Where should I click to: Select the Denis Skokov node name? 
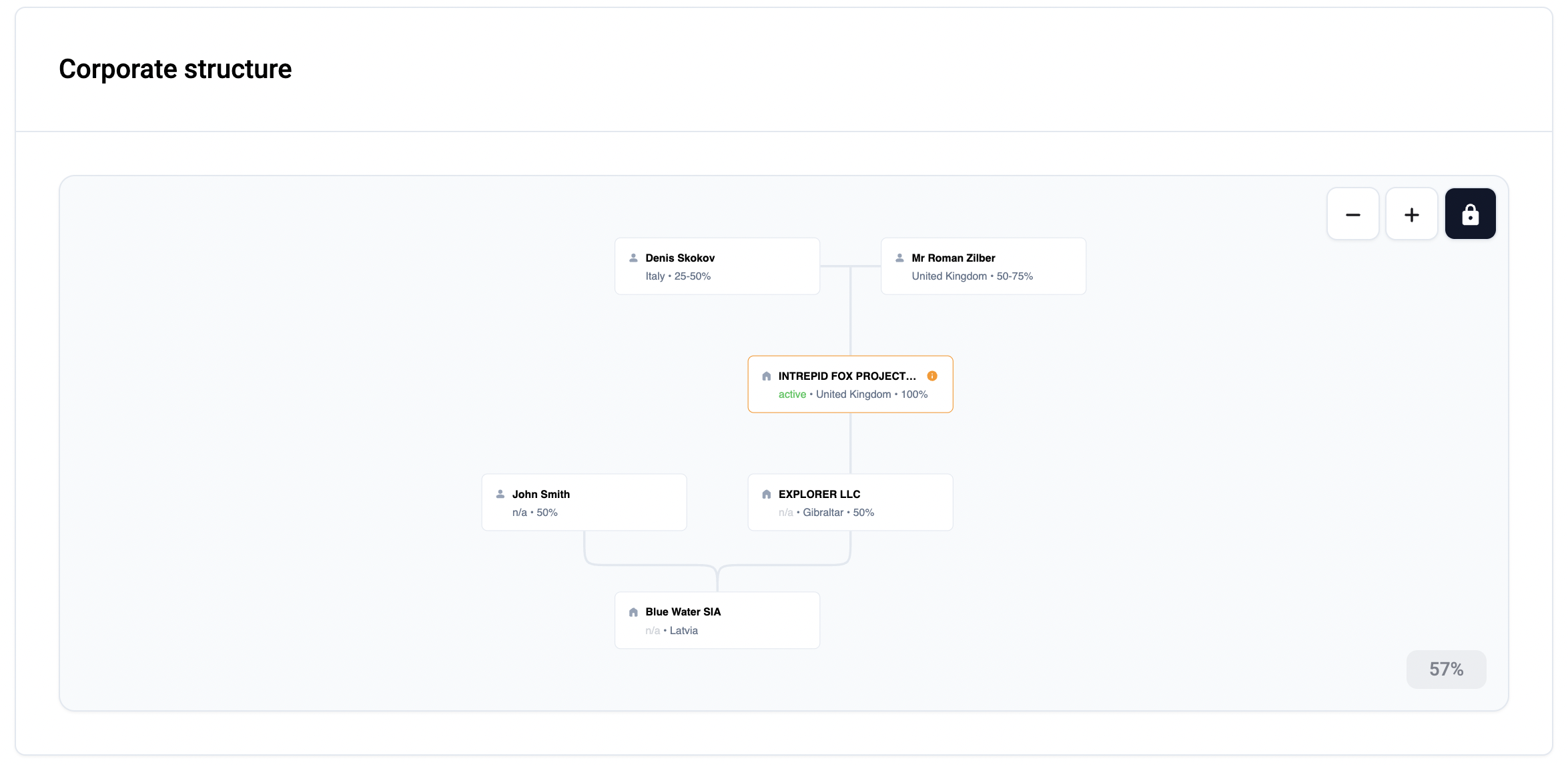[x=679, y=258]
